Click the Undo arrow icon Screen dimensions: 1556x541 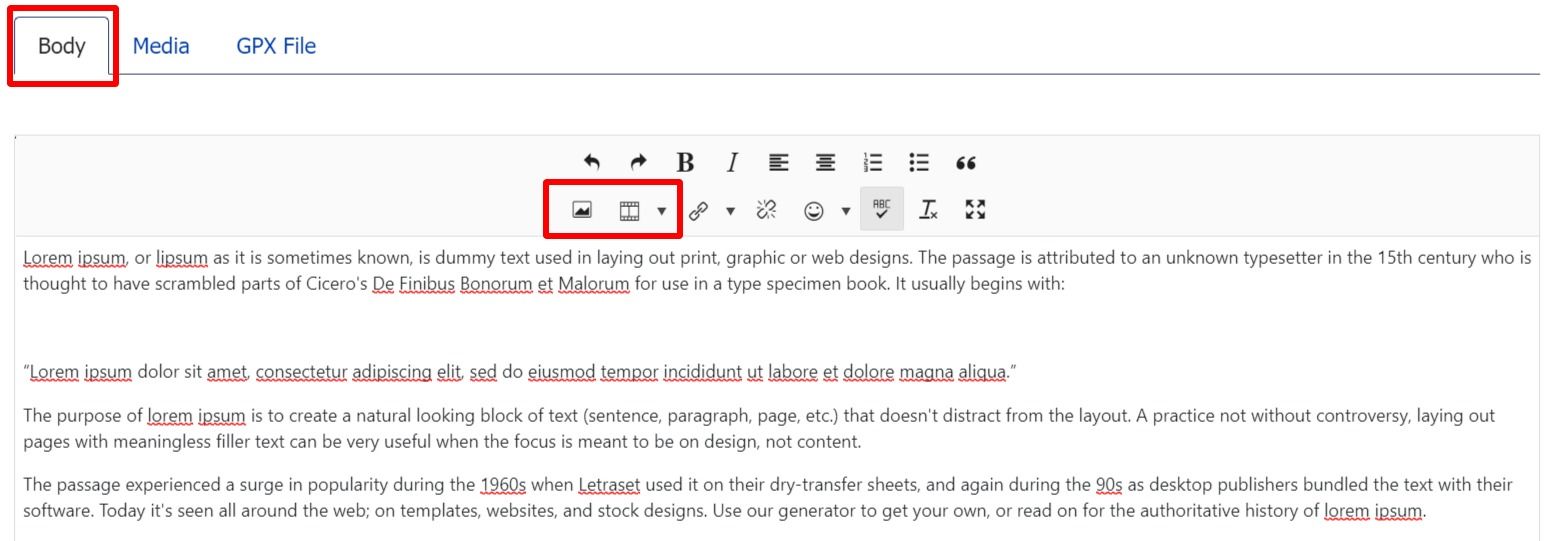point(591,162)
